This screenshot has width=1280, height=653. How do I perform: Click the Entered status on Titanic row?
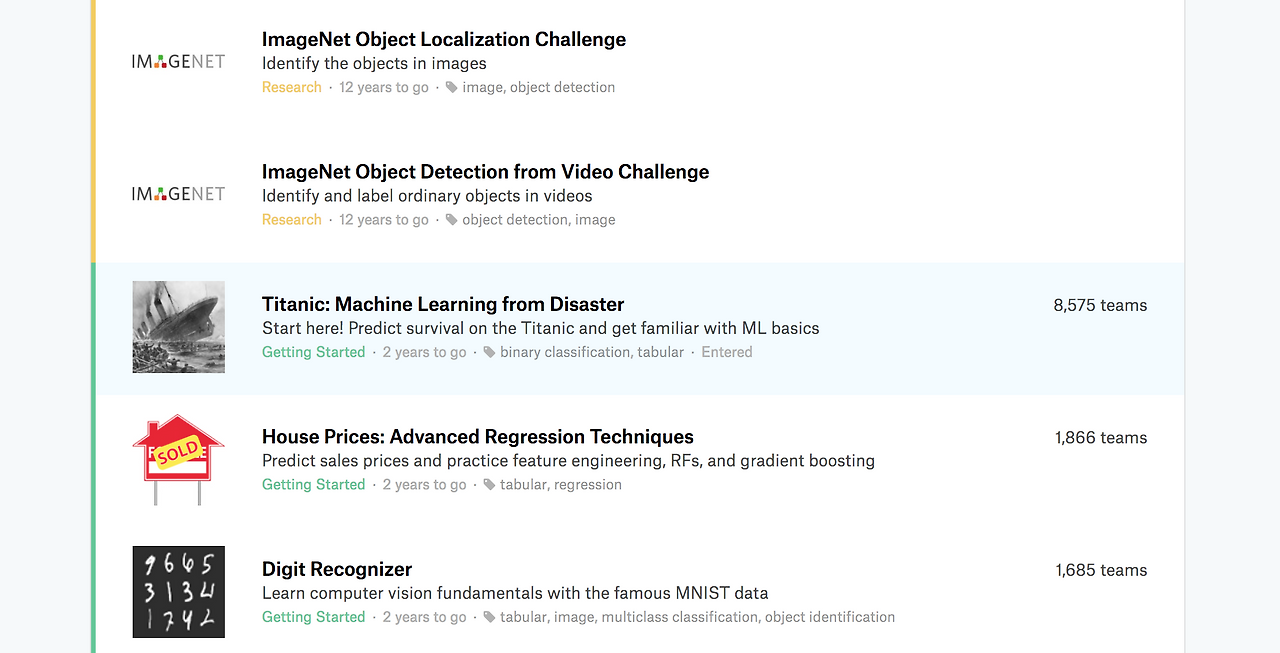click(726, 352)
